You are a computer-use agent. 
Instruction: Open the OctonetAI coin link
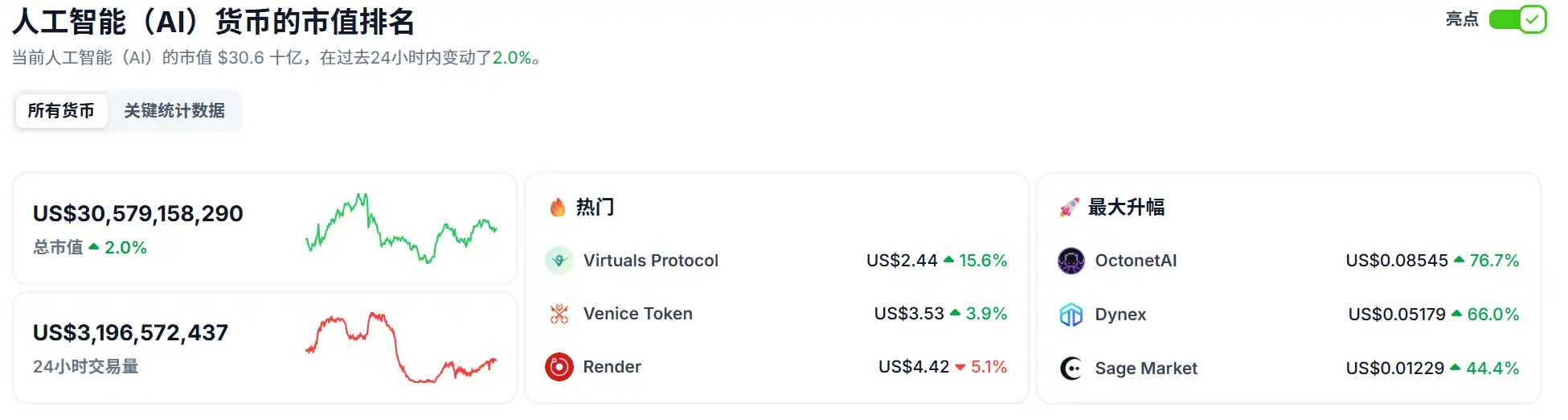(1135, 261)
